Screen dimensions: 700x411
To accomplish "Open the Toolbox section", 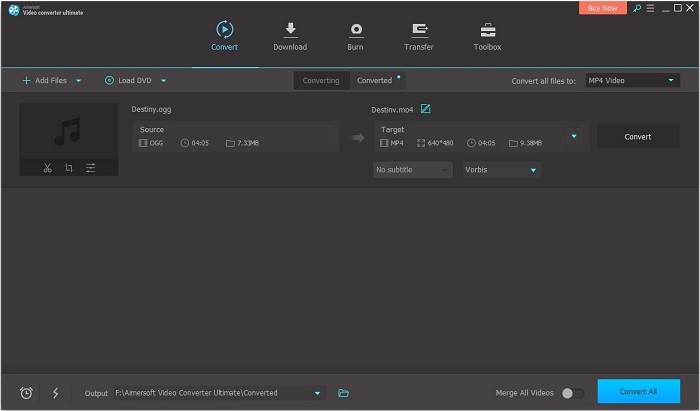I will pyautogui.click(x=488, y=37).
